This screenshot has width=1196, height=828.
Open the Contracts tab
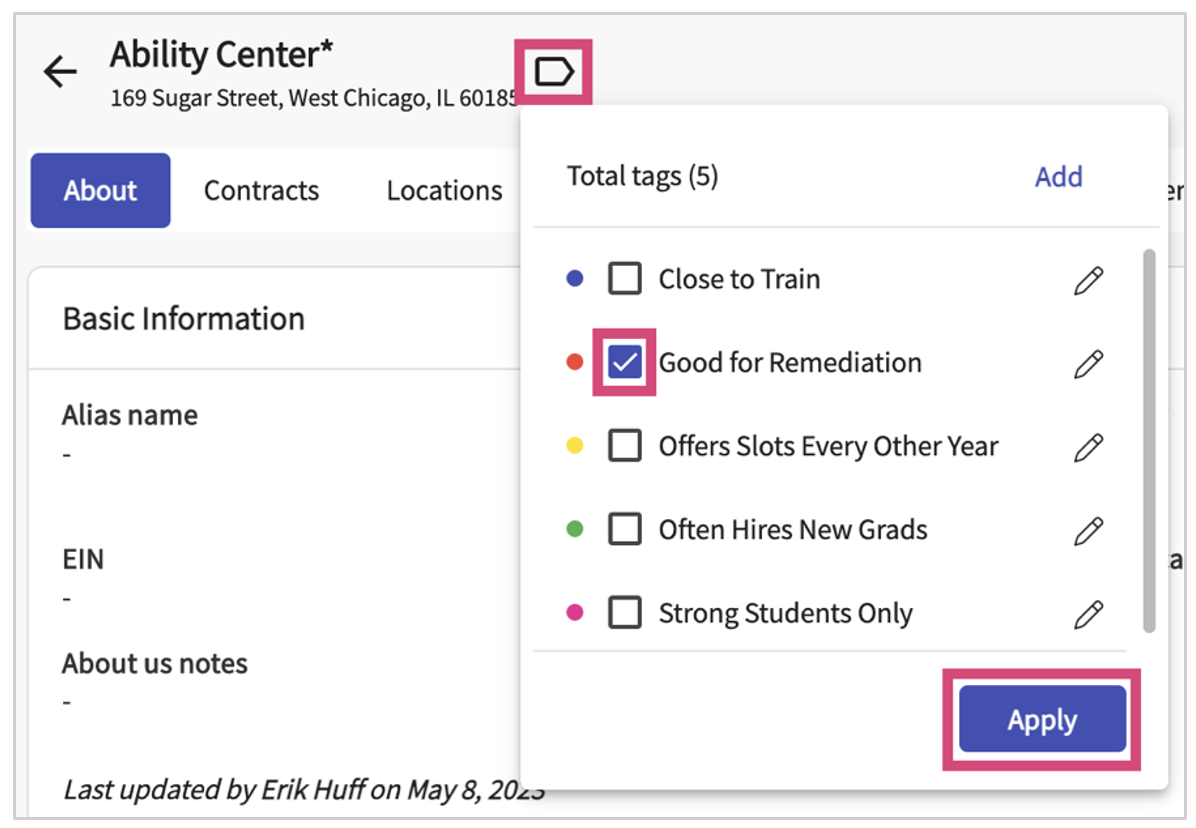(261, 190)
